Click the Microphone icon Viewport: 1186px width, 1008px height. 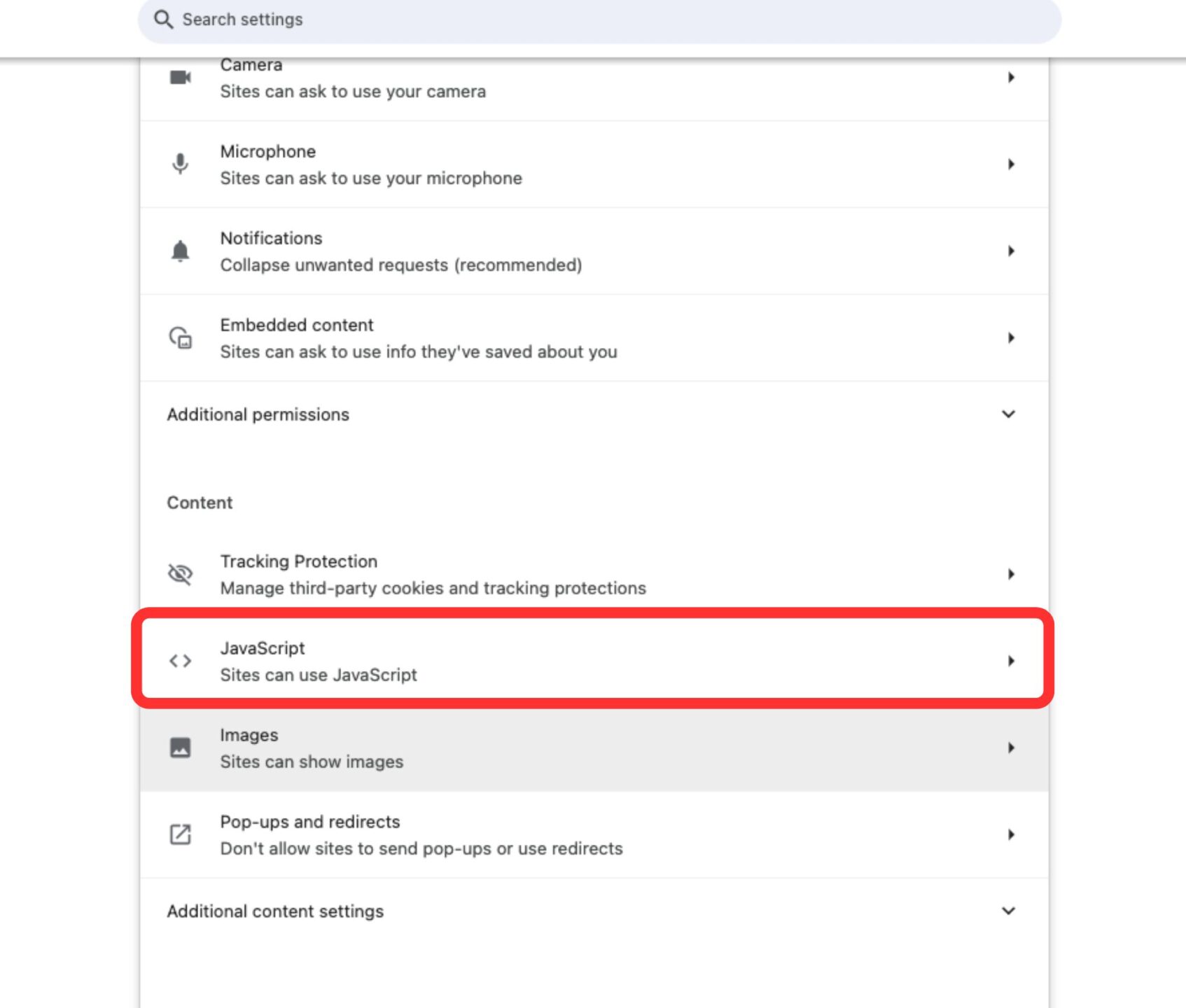pos(180,164)
